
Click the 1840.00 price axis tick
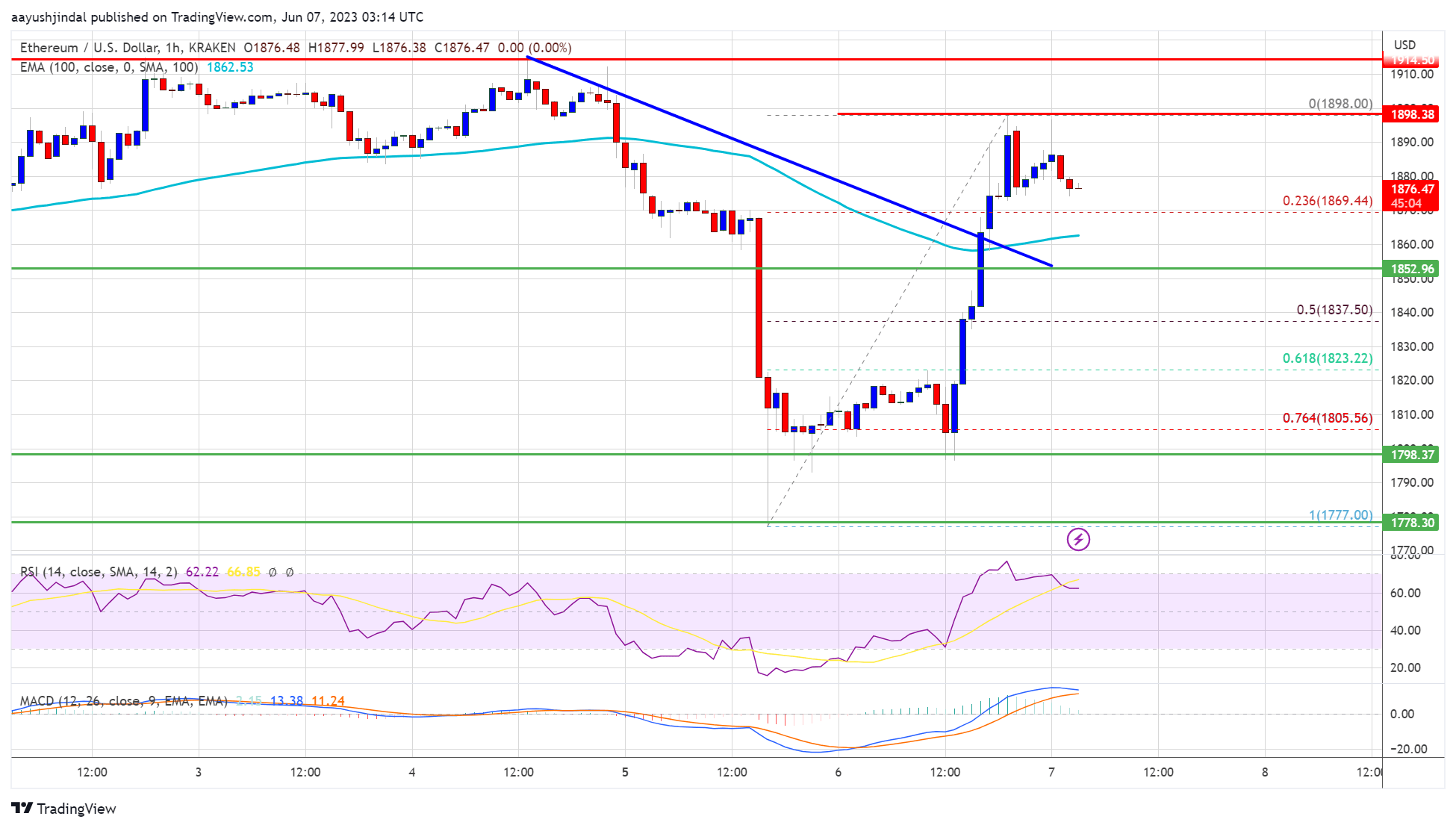[x=1411, y=312]
